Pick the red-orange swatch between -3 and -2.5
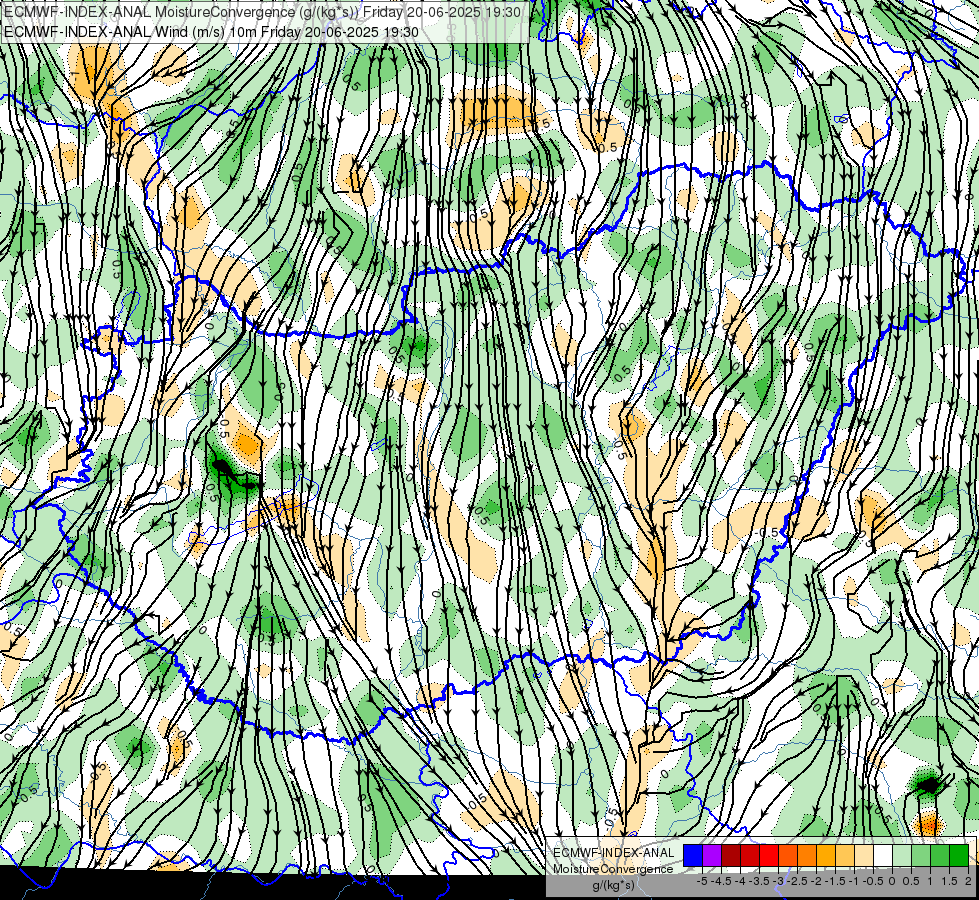 (x=788, y=856)
